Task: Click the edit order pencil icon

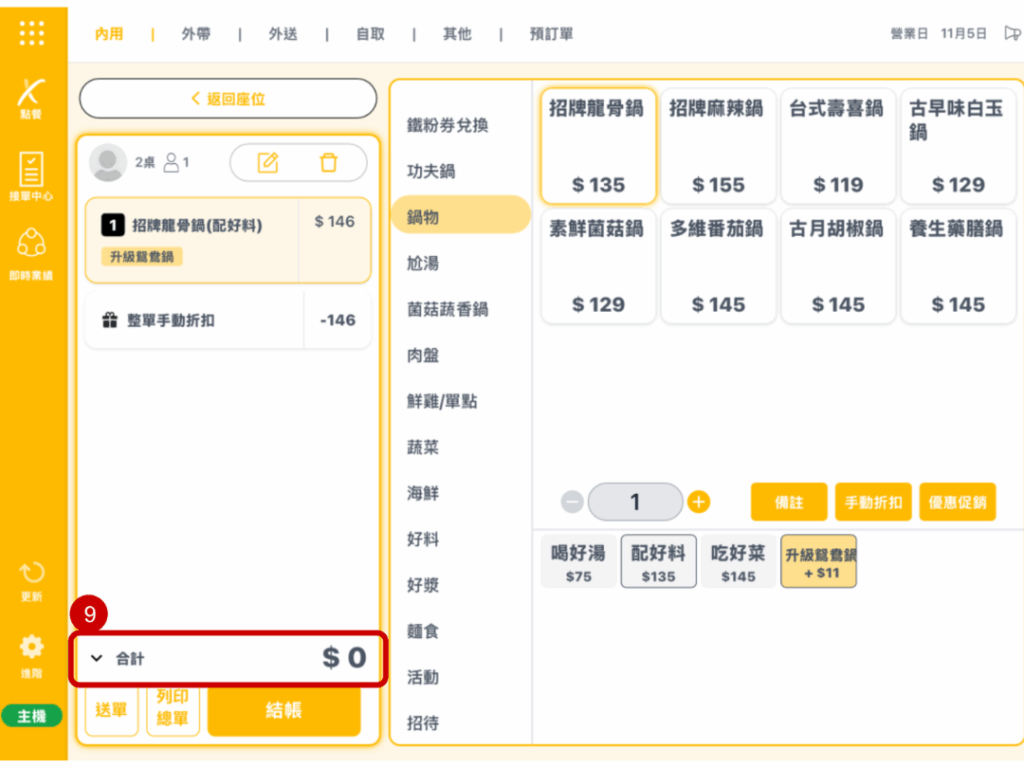Action: click(268, 163)
